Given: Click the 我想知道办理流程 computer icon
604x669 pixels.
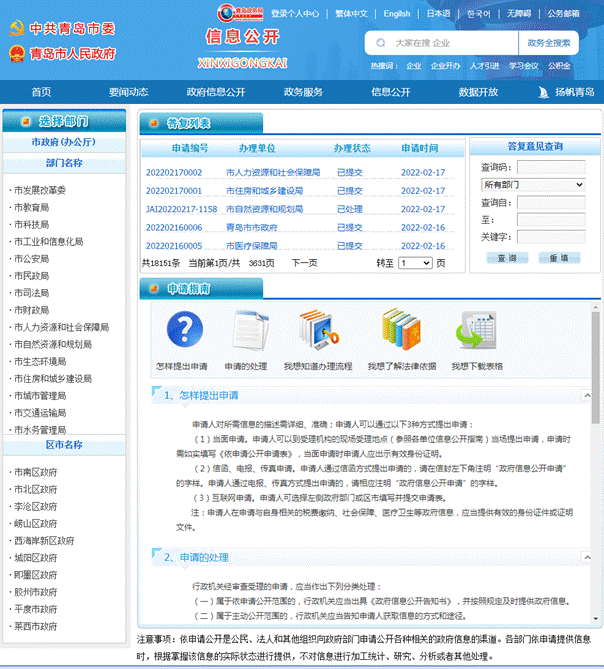Looking at the screenshot, I should (x=317, y=330).
